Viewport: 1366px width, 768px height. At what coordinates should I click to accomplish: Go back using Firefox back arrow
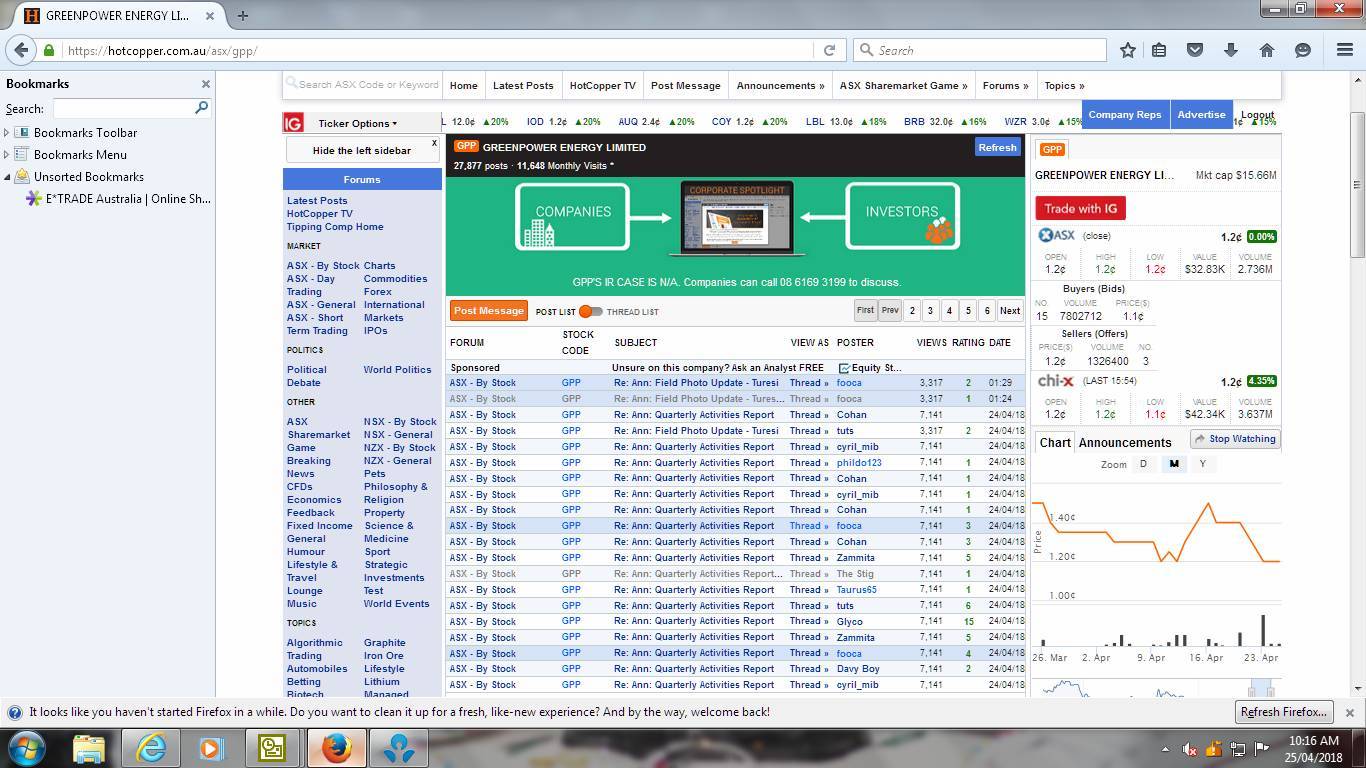[22, 50]
